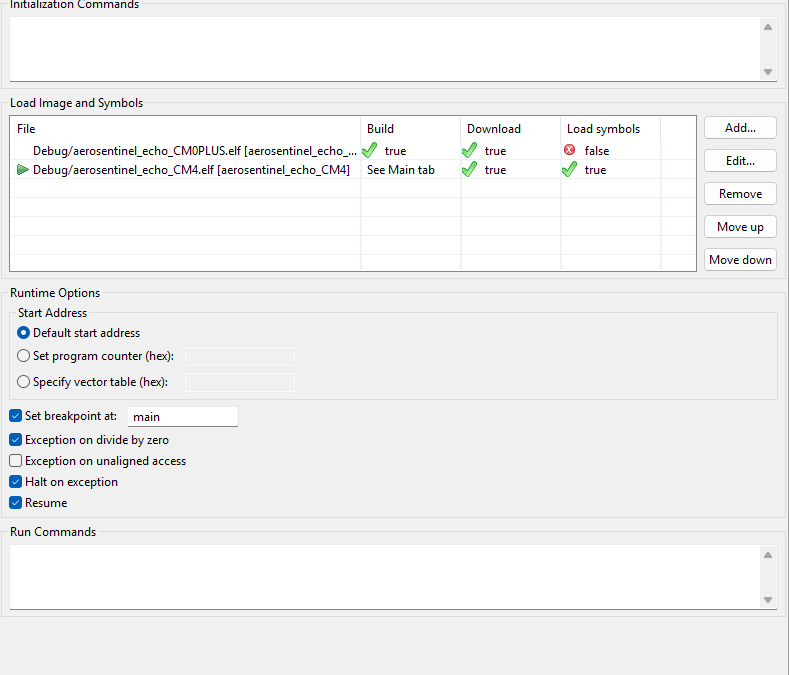Toggle Set breakpoint at checkbox
Screen dimensions: 789x675
16,416
